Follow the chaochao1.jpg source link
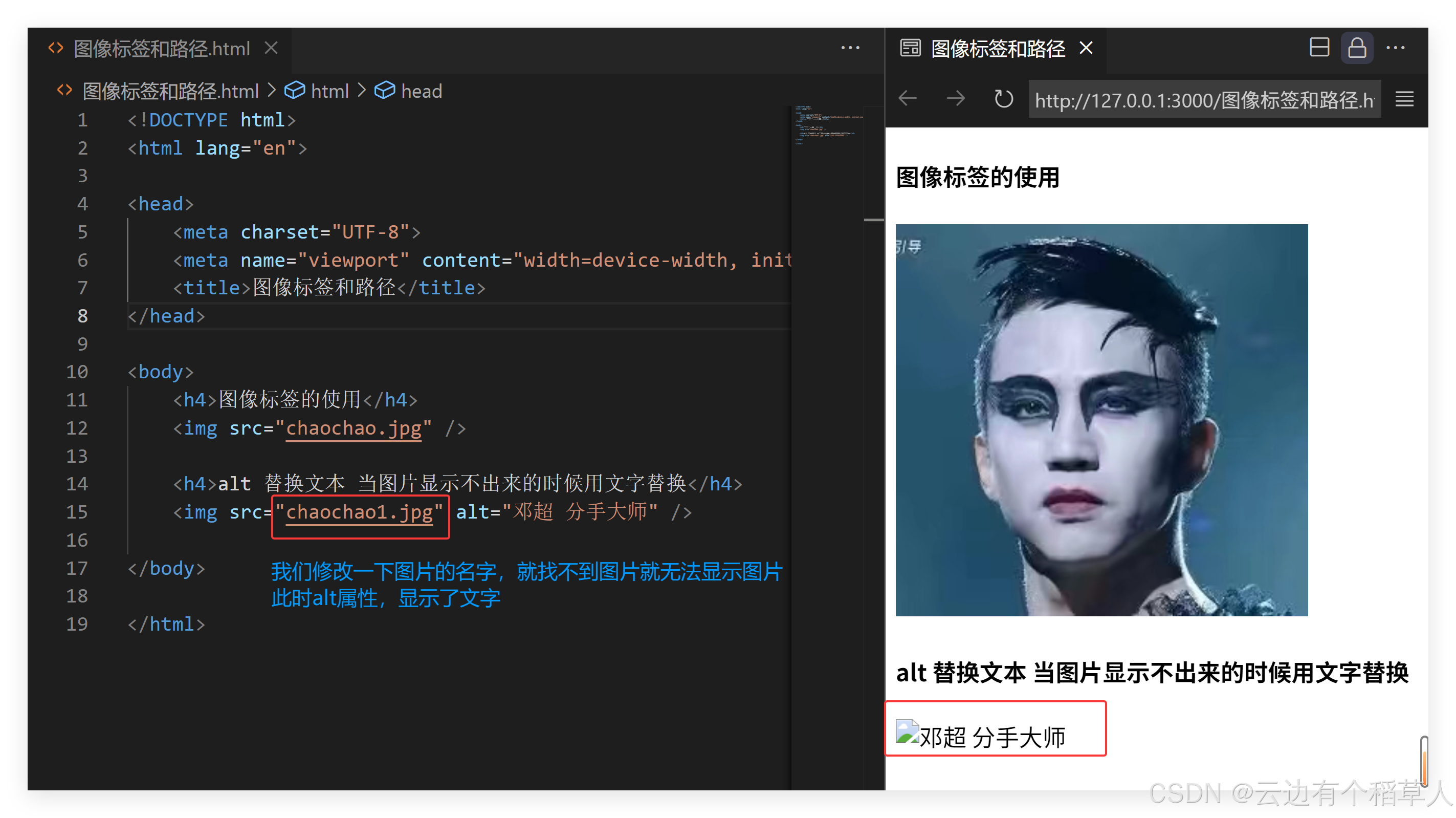 pos(360,512)
